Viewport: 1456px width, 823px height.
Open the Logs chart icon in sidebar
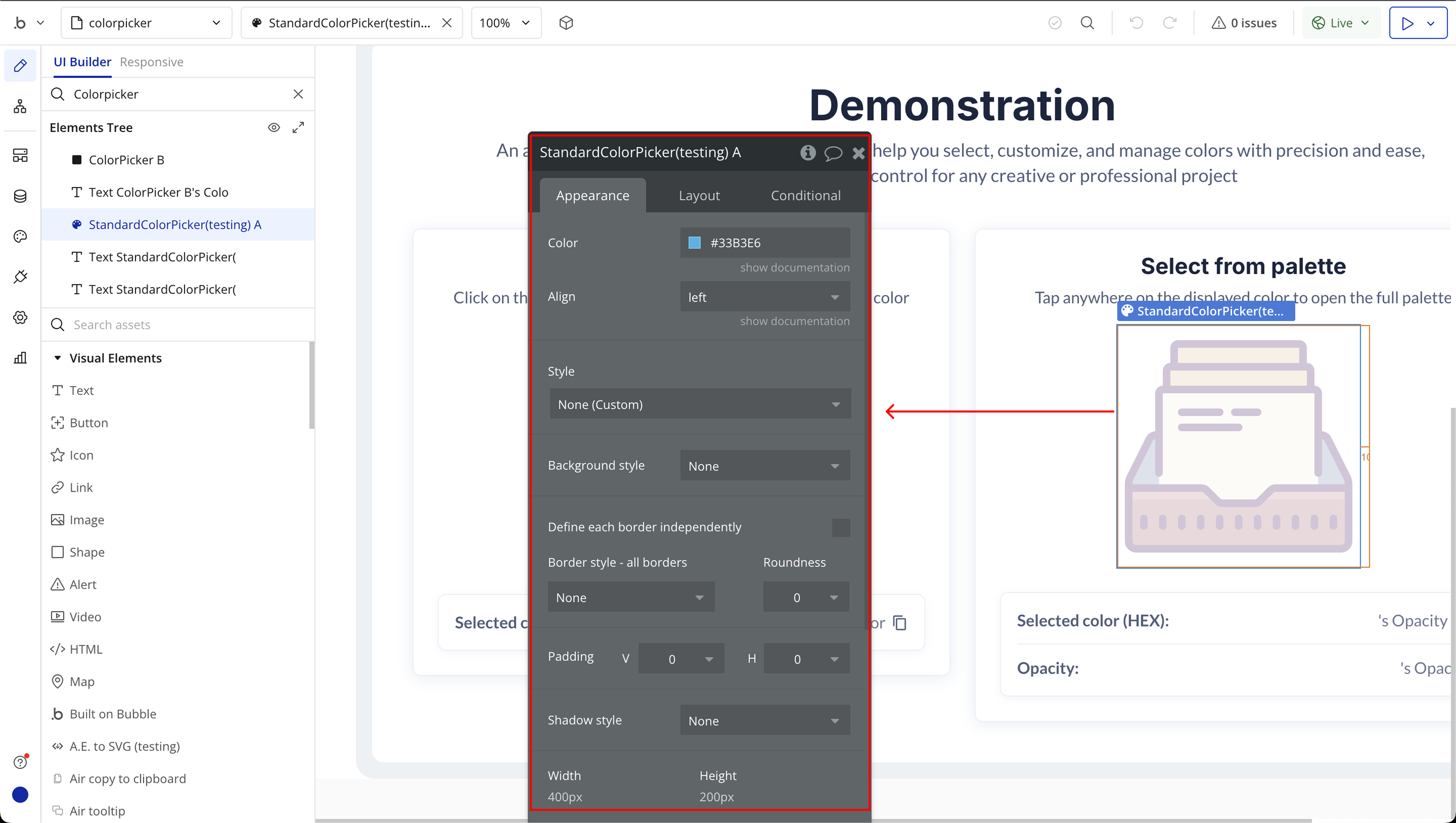tap(20, 358)
